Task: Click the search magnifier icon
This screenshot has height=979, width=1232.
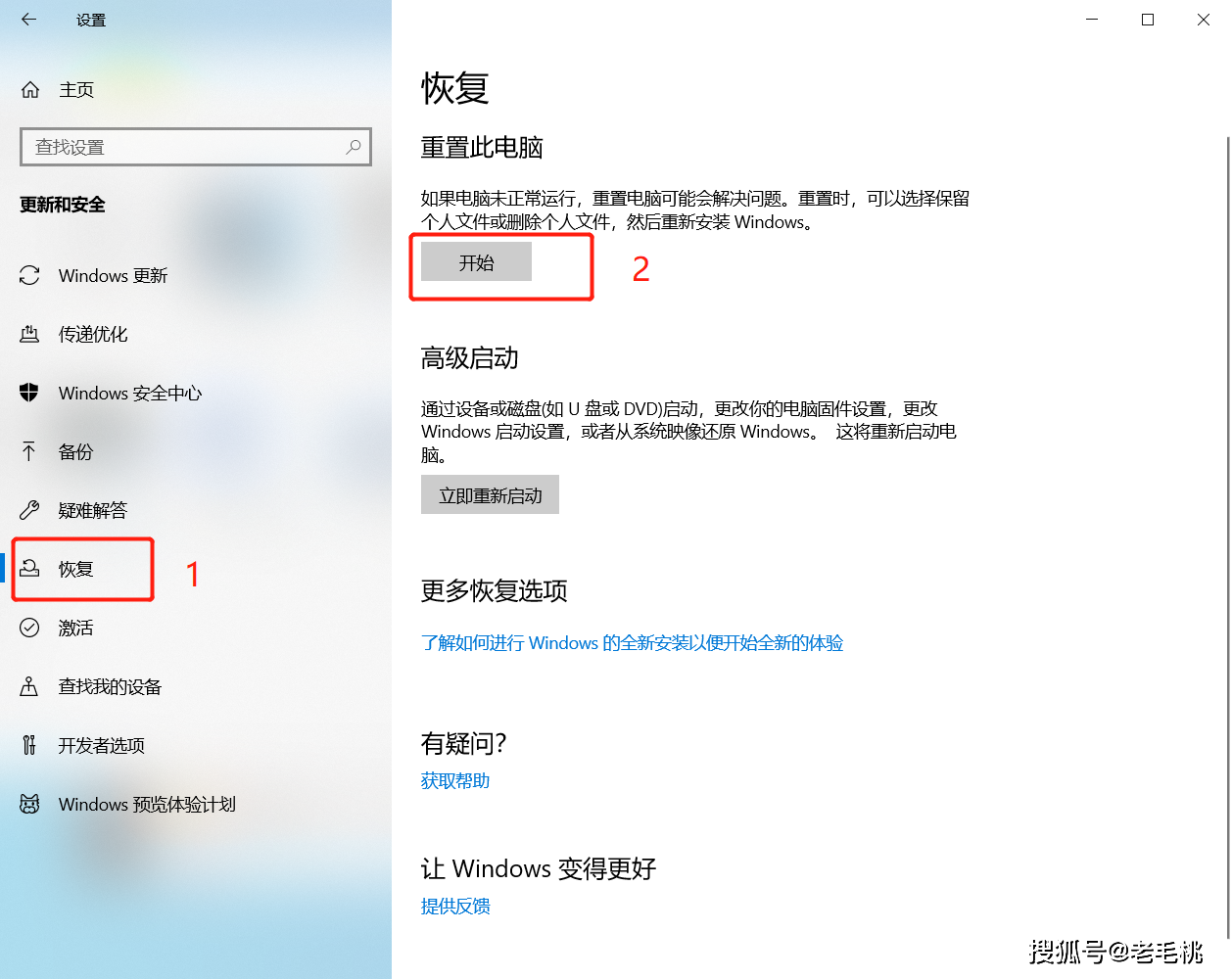Action: [354, 147]
